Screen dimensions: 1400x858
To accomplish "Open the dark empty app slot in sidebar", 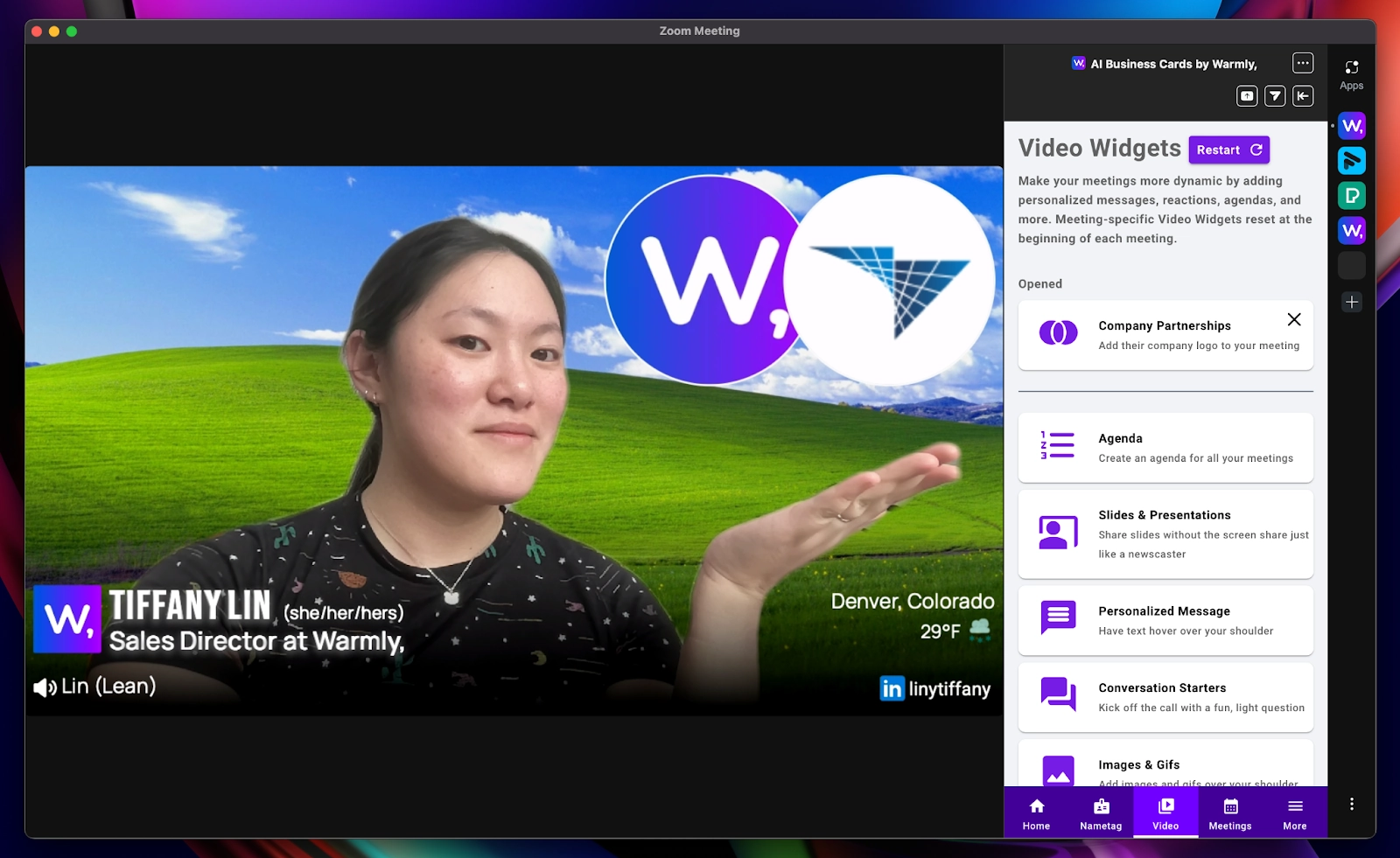I will (1352, 266).
